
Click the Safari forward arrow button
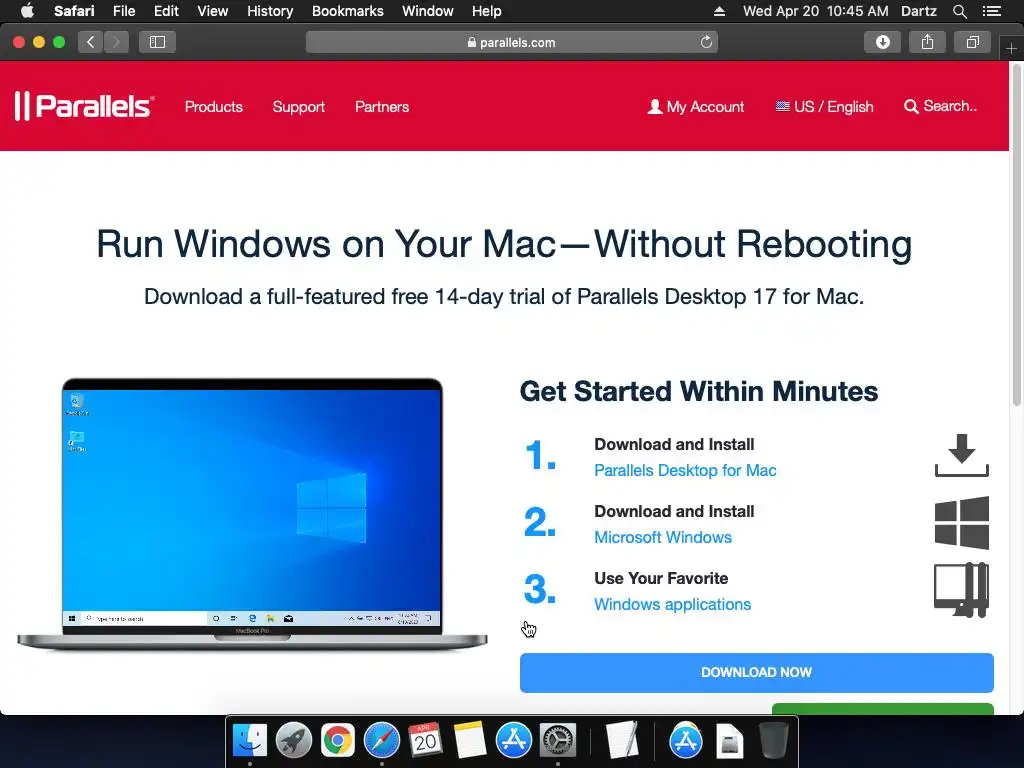pos(116,42)
